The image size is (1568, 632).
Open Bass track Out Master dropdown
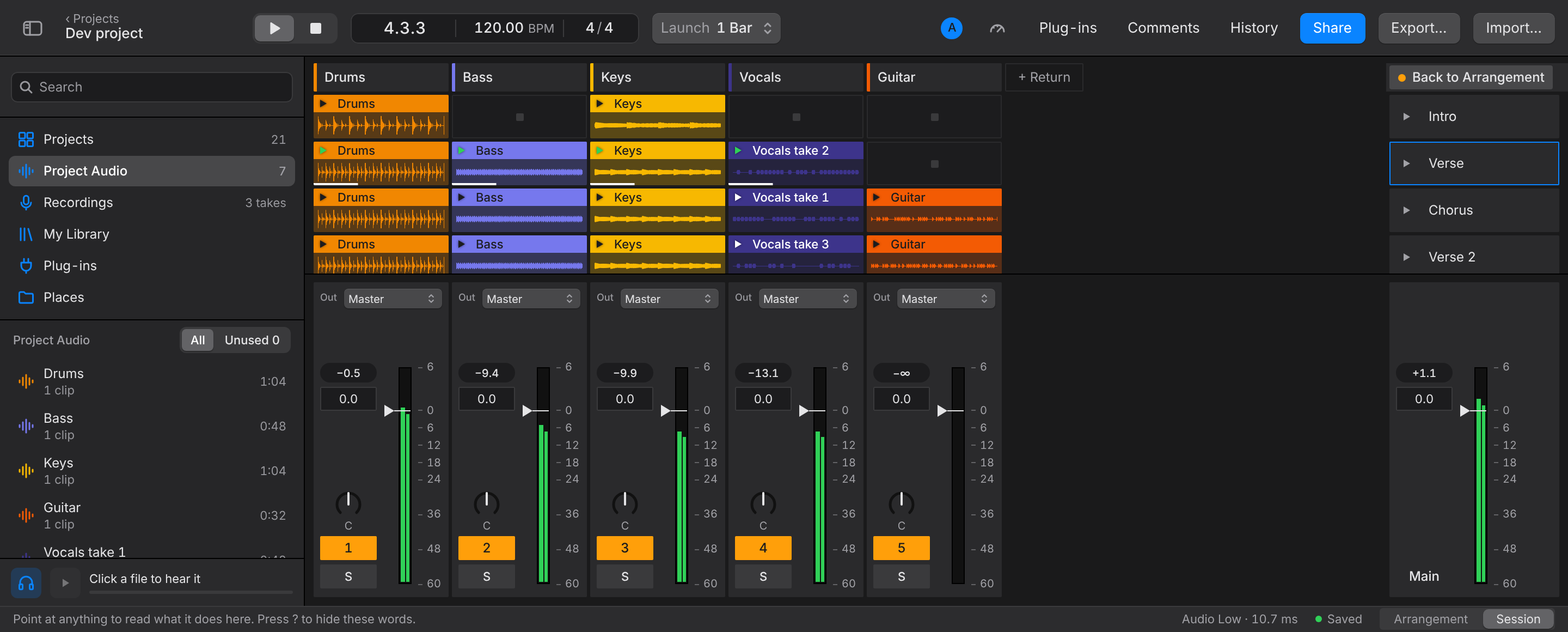530,299
